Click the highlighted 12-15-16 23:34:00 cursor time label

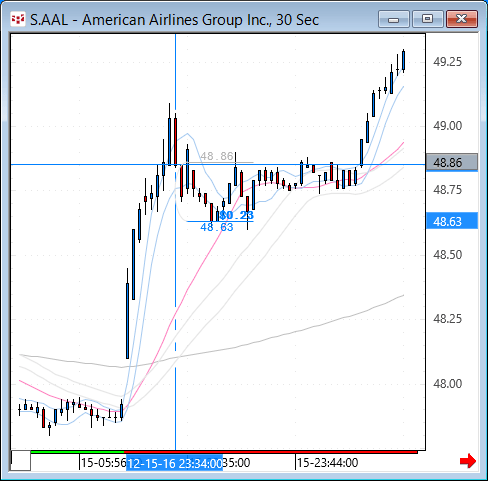tap(174, 463)
